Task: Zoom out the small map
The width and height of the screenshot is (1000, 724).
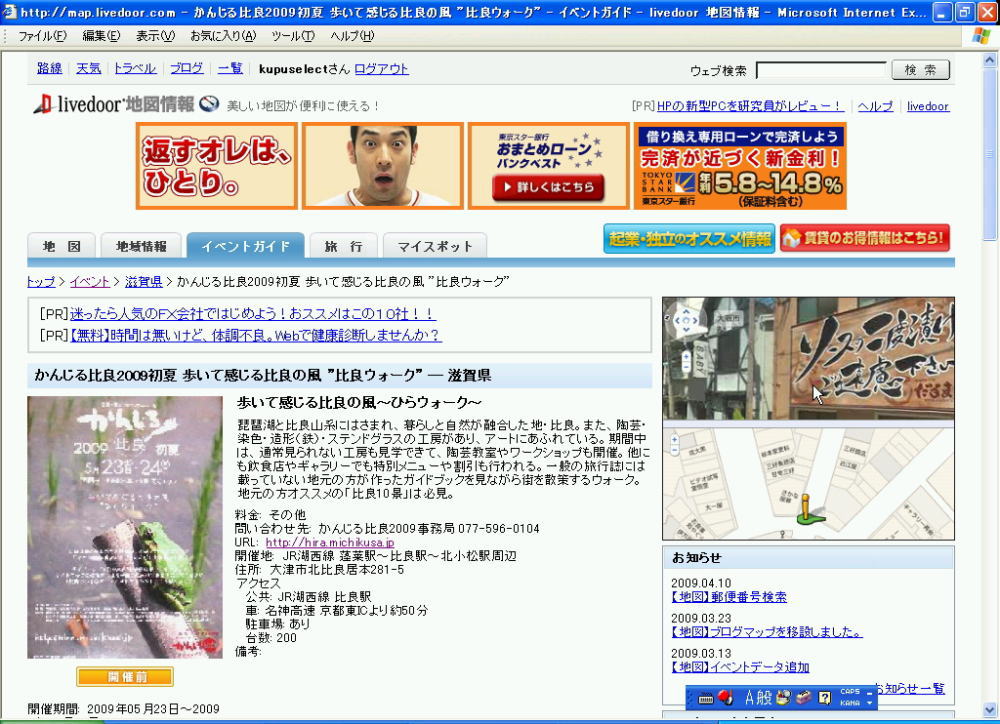Action: [x=674, y=450]
